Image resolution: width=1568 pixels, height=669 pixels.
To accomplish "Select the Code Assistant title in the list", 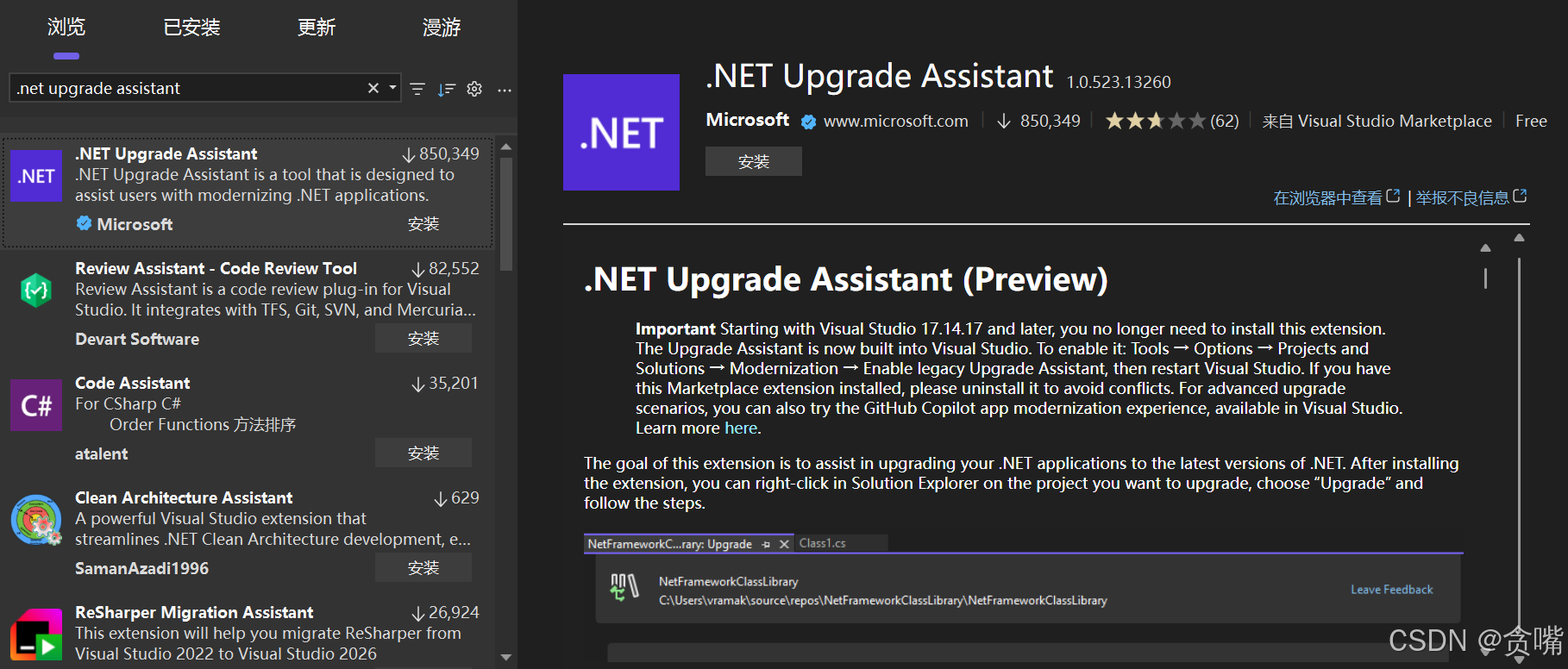I will coord(133,383).
